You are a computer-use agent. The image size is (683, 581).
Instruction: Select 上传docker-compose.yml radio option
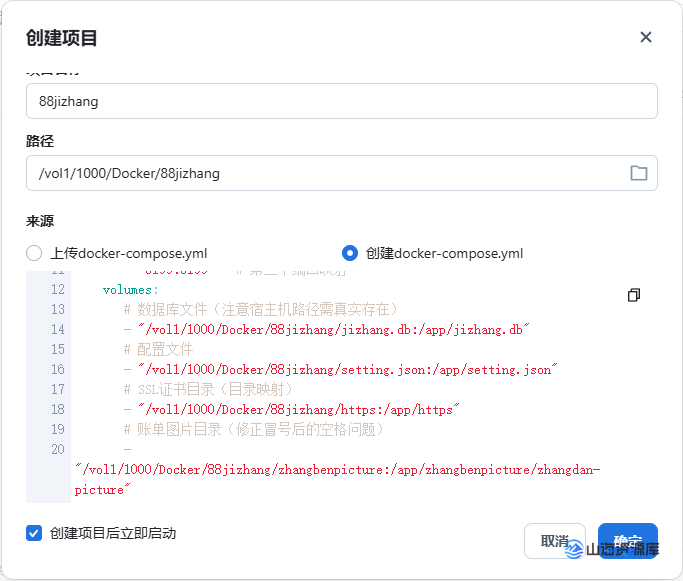coord(35,253)
